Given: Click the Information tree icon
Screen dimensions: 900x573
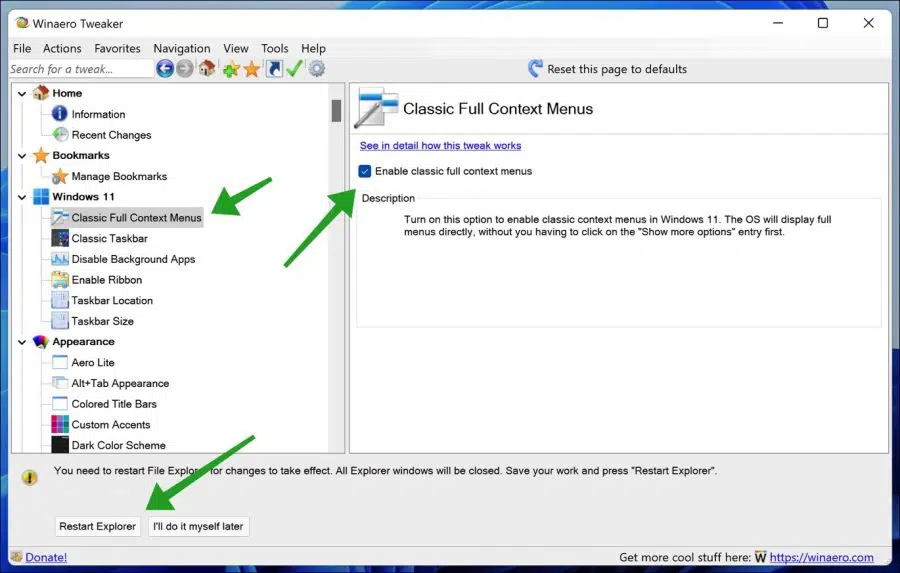Looking at the screenshot, I should click(60, 114).
